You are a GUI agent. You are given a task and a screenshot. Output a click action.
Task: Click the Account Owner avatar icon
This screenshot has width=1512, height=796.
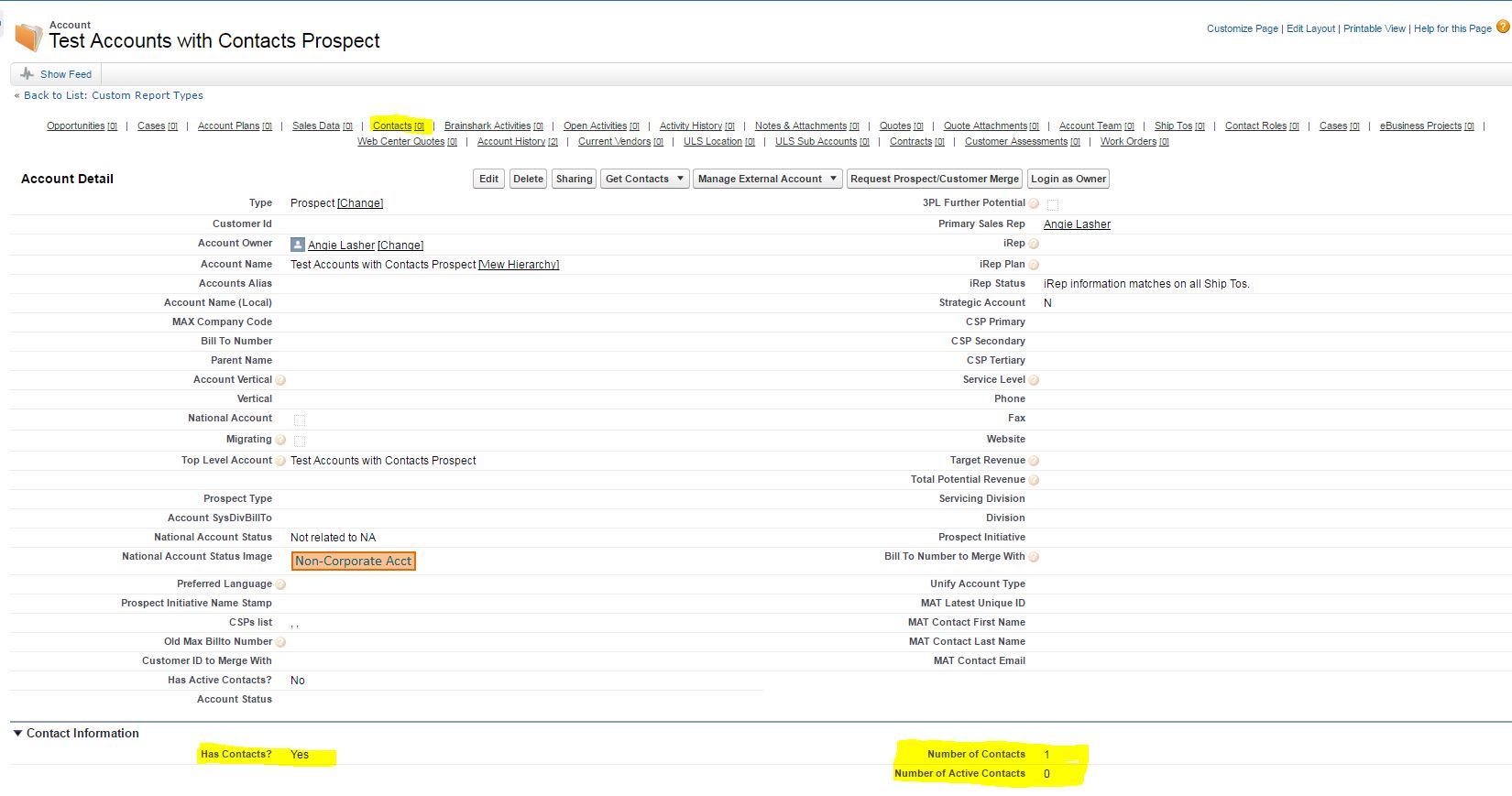tap(297, 245)
